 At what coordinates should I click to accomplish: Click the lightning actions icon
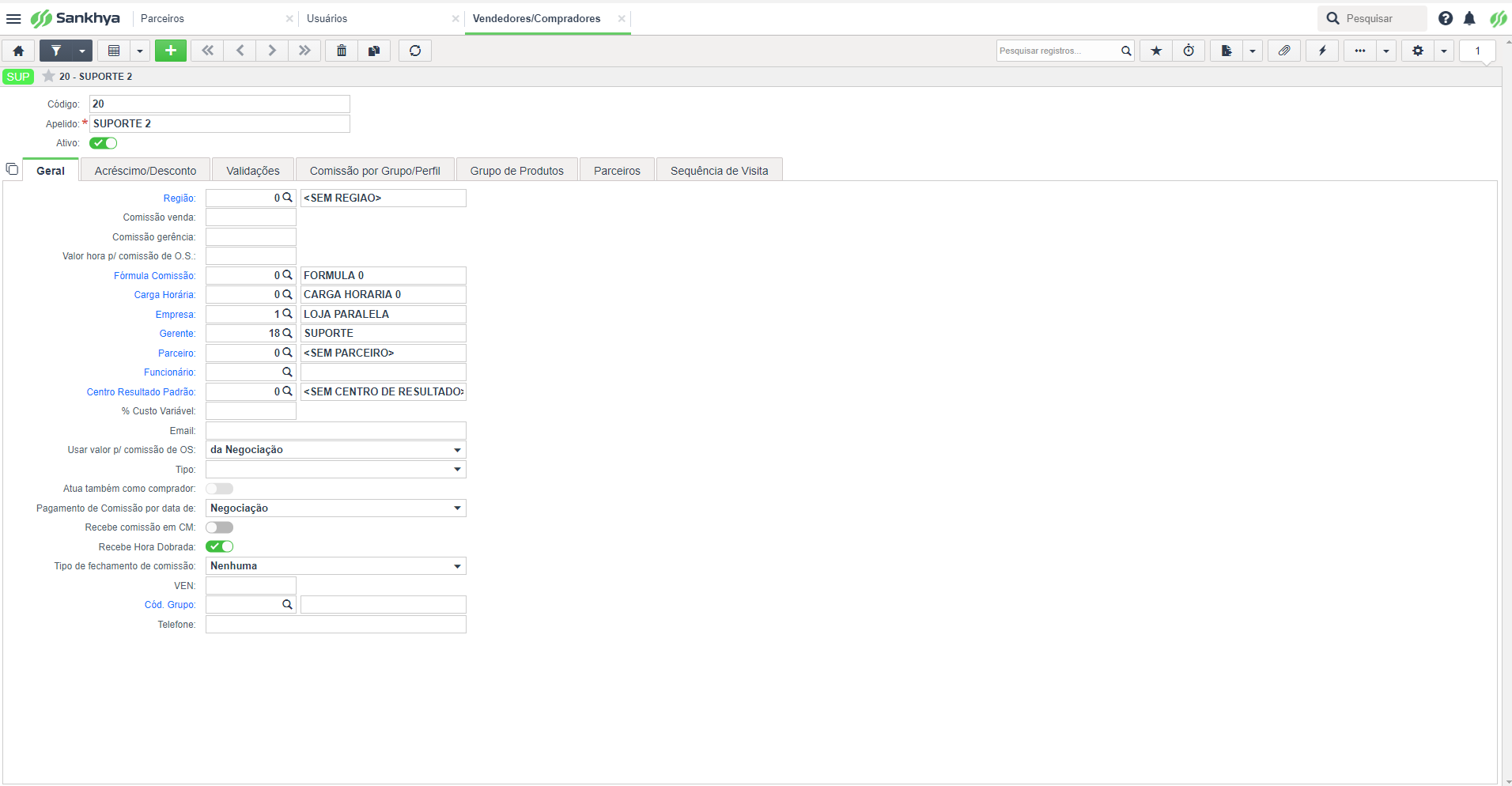[x=1322, y=51]
